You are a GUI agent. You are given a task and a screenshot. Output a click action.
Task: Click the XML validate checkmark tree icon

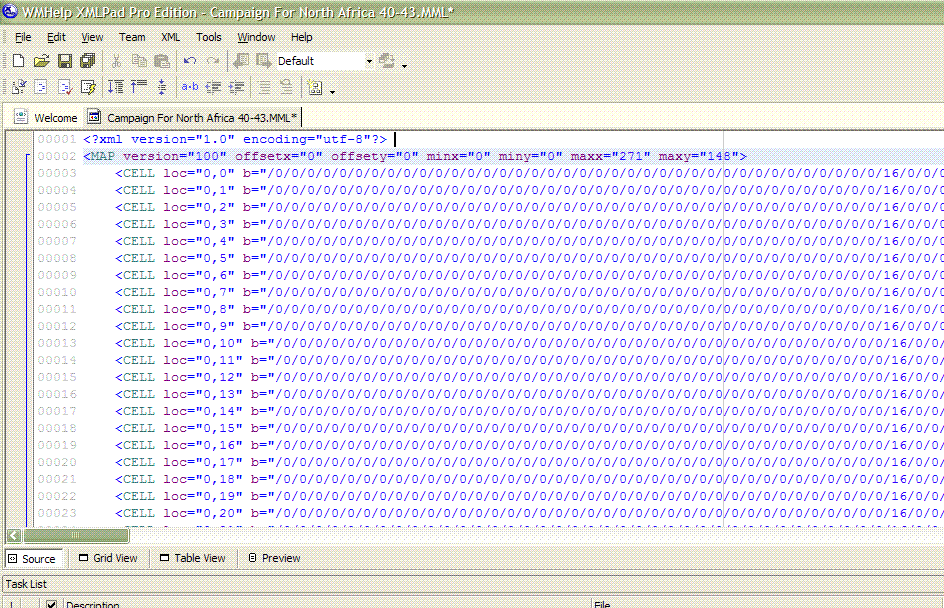[19, 87]
